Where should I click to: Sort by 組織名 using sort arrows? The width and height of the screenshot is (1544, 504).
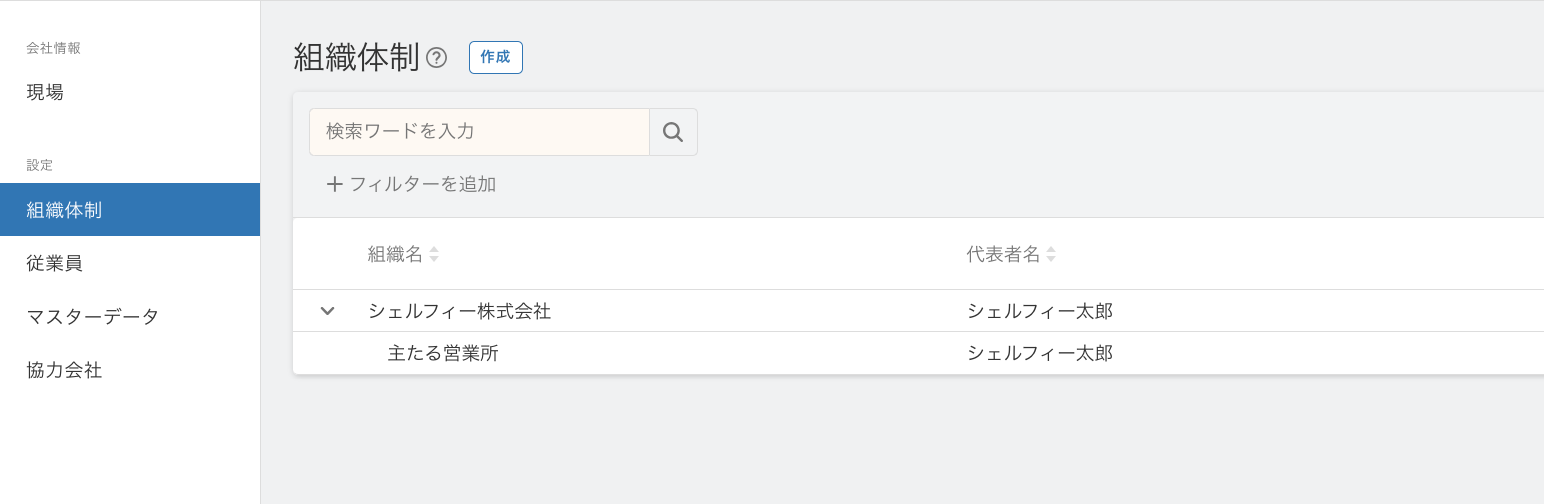click(434, 255)
